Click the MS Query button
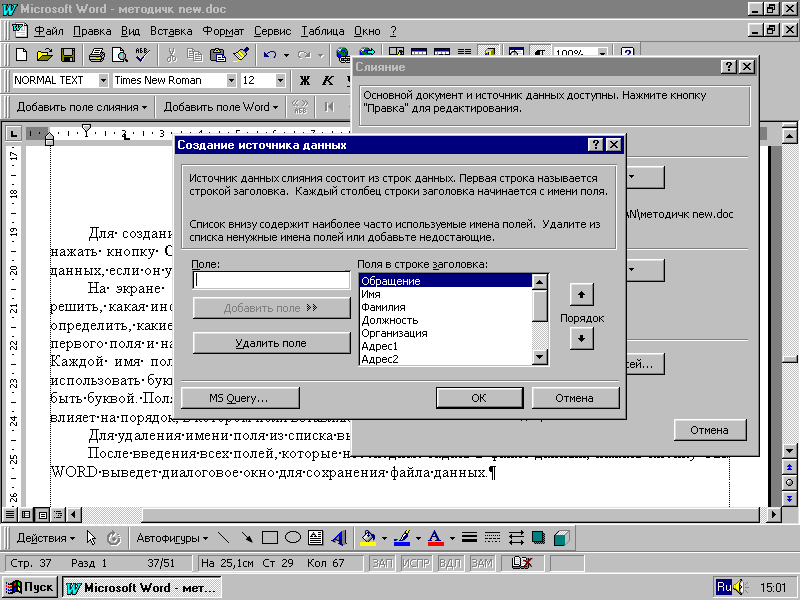The height and width of the screenshot is (600, 800). (x=239, y=398)
